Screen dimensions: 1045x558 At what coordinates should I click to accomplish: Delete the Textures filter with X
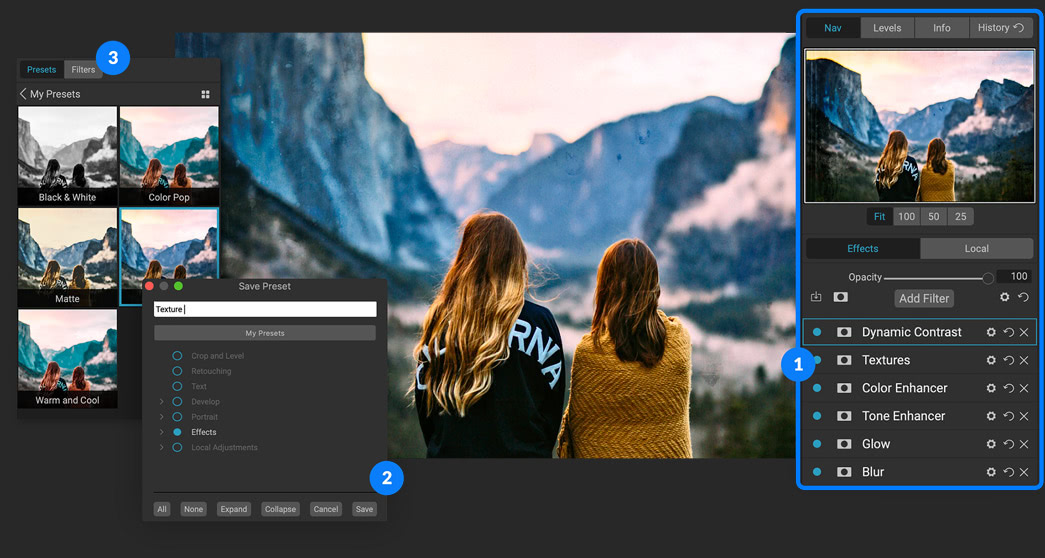1024,360
